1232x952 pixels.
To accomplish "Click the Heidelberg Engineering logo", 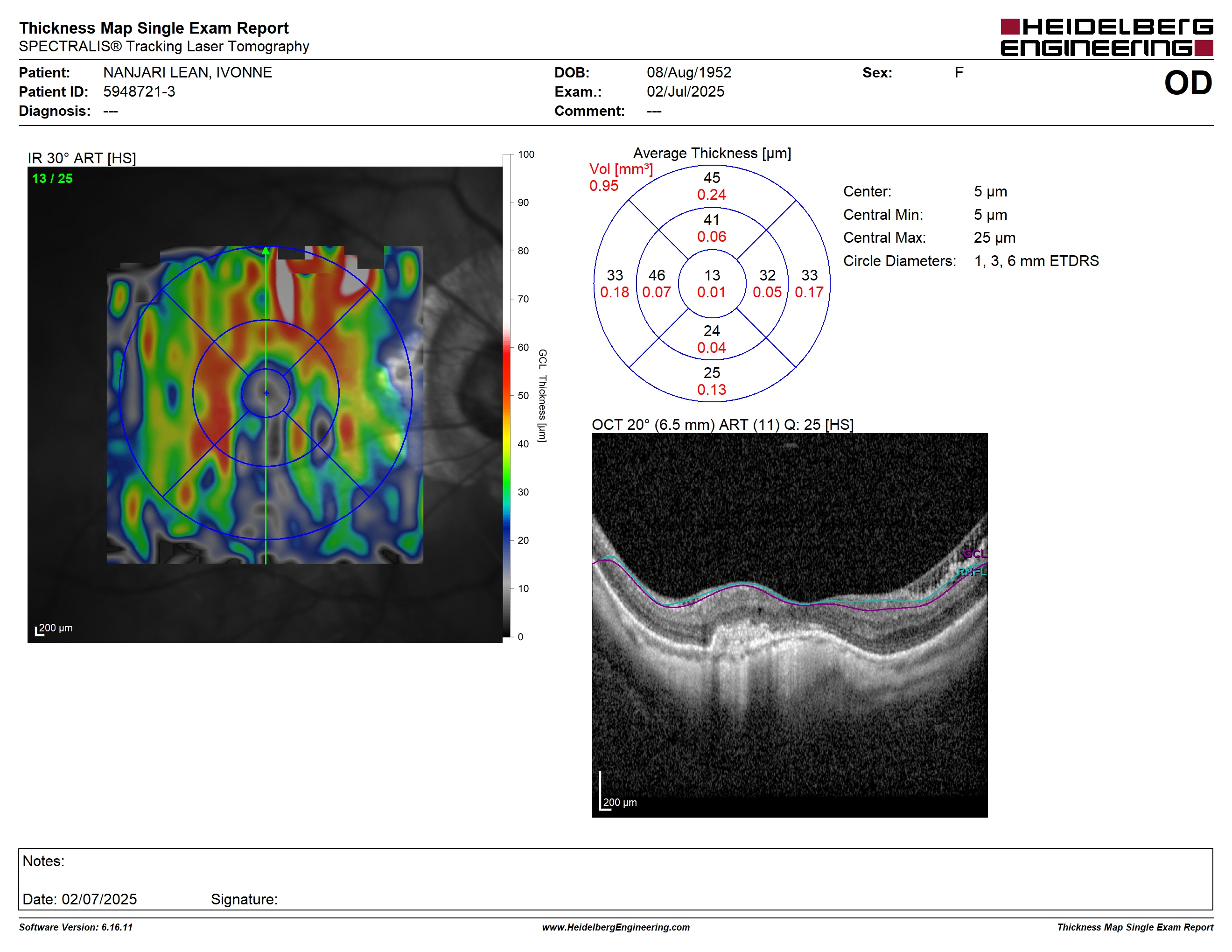I will (x=1106, y=37).
